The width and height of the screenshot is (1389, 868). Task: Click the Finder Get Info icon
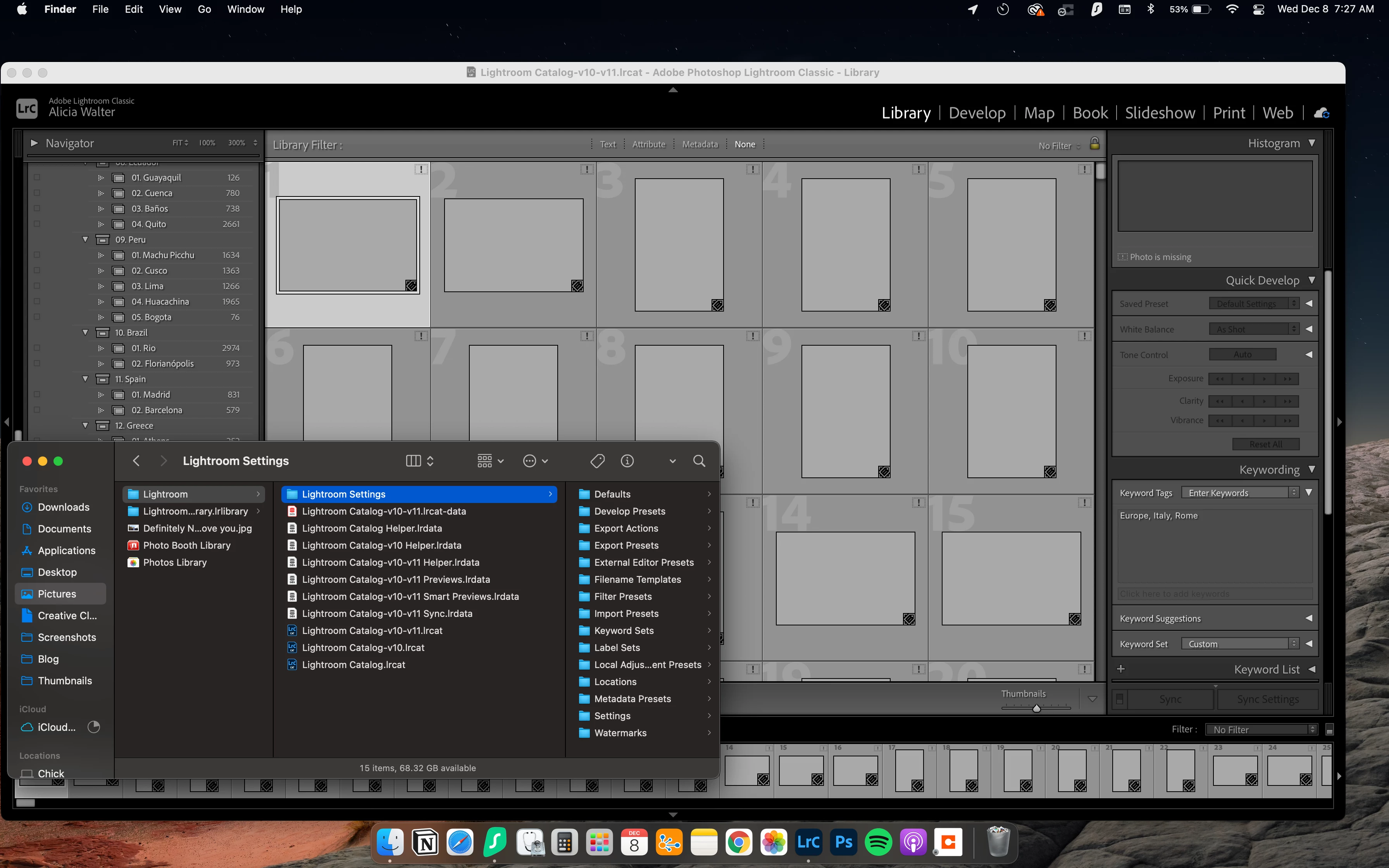click(627, 461)
